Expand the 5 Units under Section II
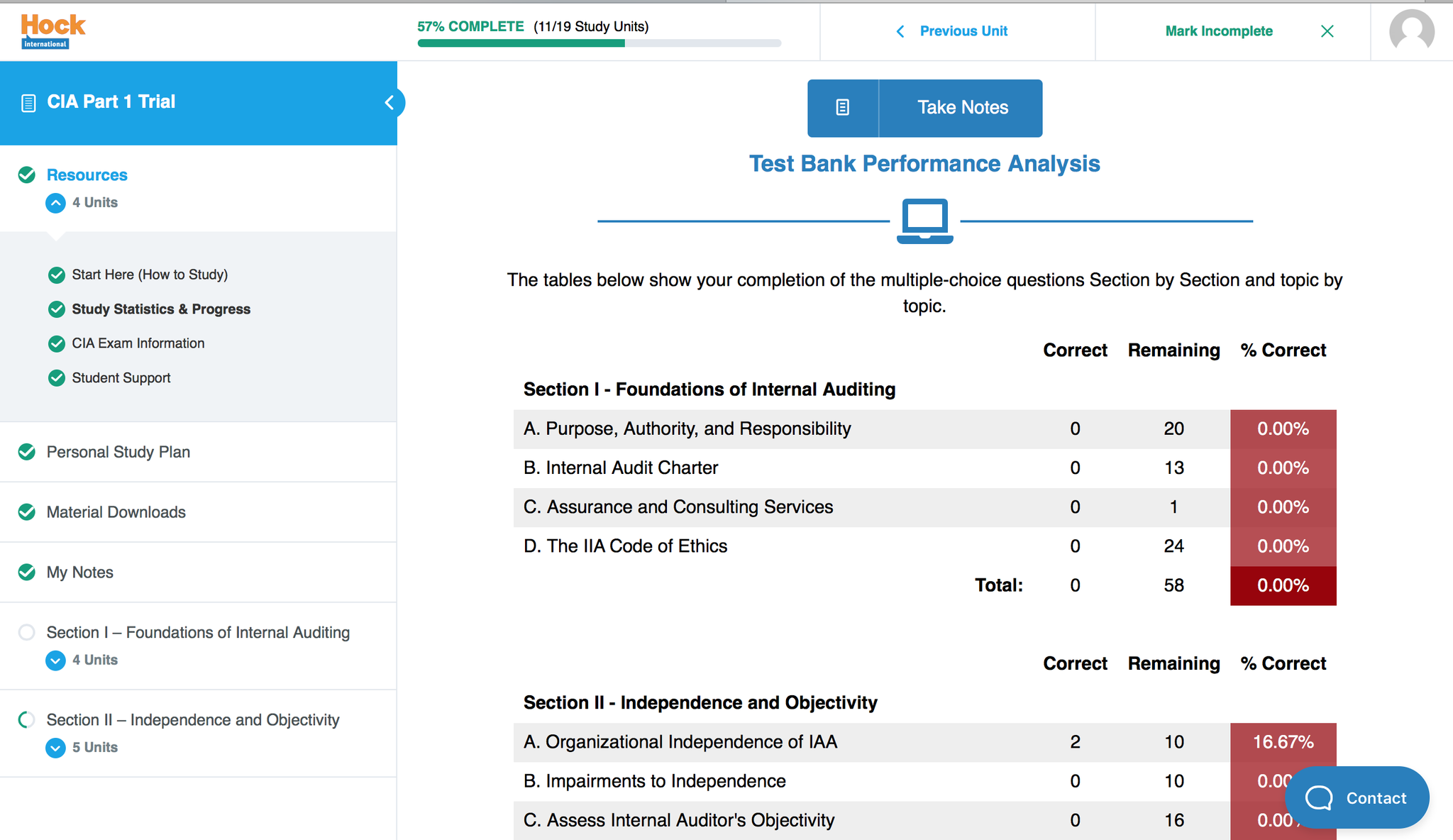Viewport: 1453px width, 840px height. click(x=55, y=748)
